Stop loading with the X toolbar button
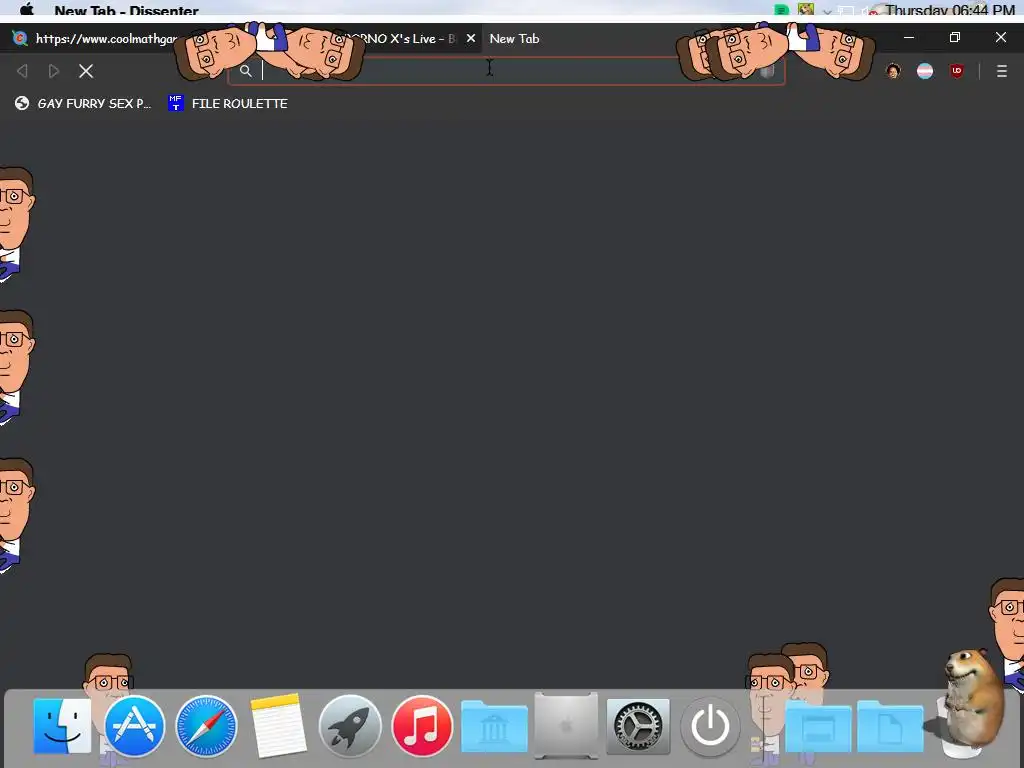1024x768 pixels. coord(86,71)
